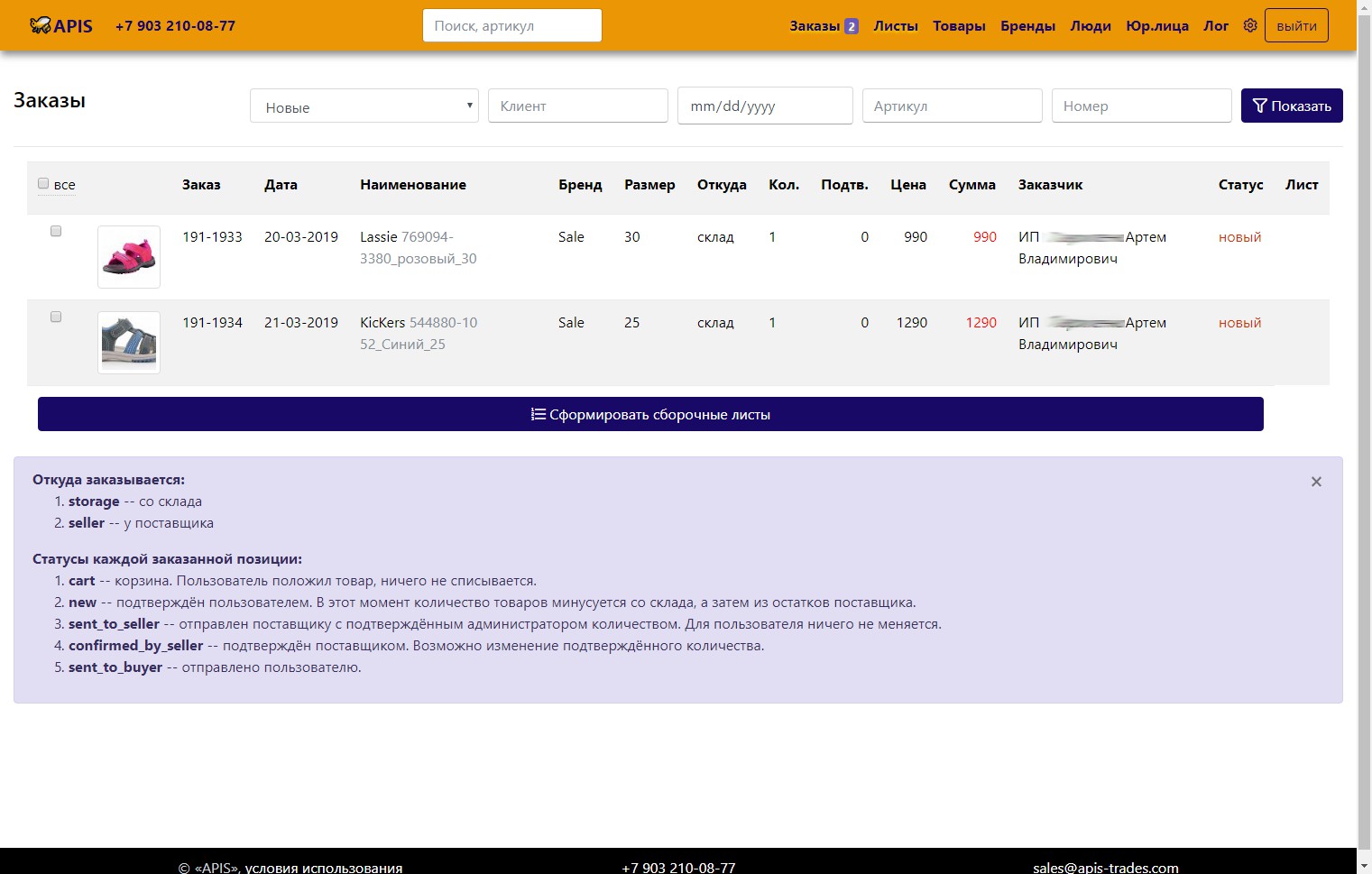
Task: Focus the Номер filter field
Action: tap(1142, 106)
